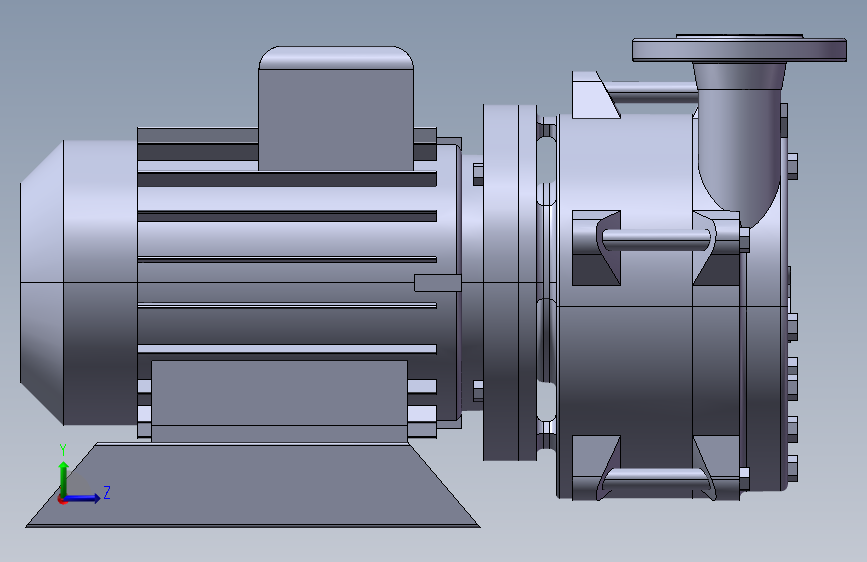Click the blue Z axis of the triad

click(x=83, y=498)
